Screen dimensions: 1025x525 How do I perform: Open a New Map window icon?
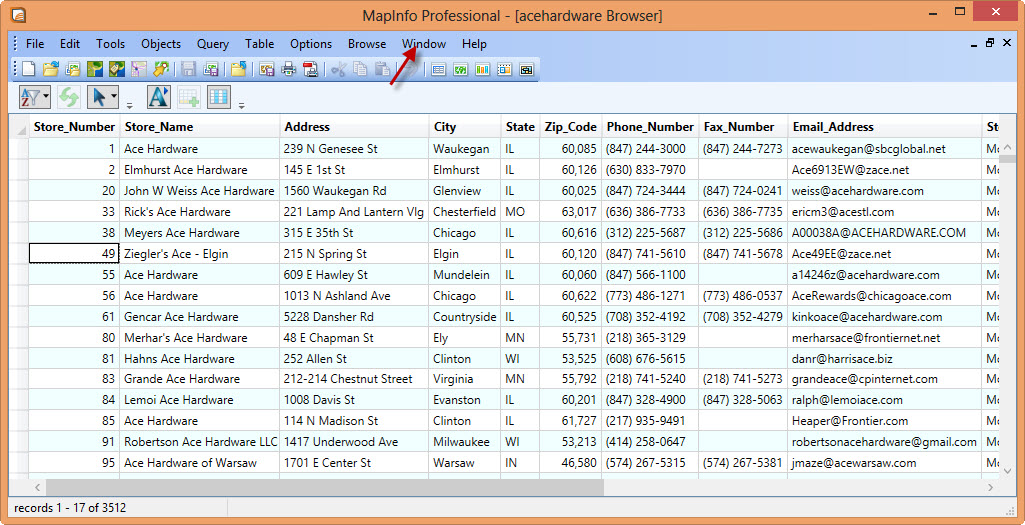[x=461, y=69]
